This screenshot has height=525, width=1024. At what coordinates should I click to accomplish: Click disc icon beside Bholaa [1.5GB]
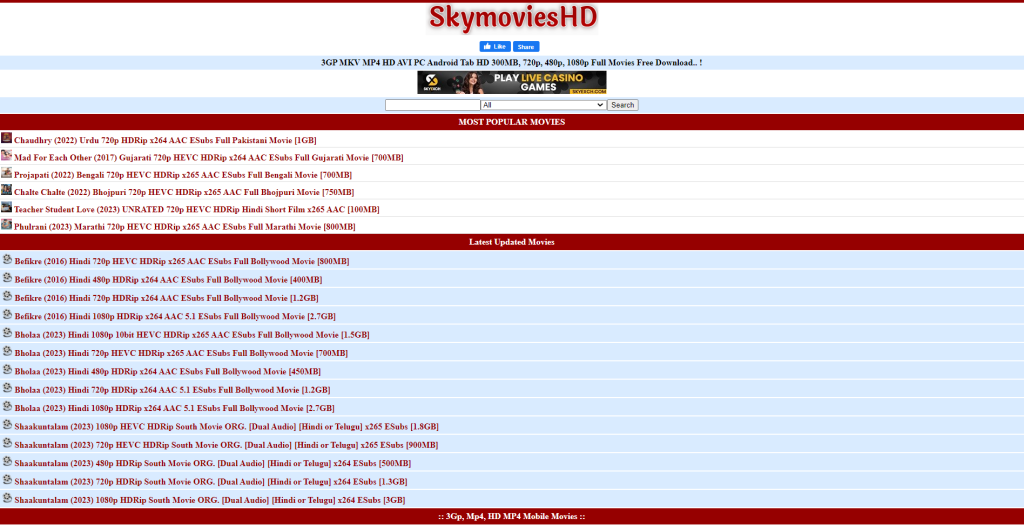coord(7,332)
